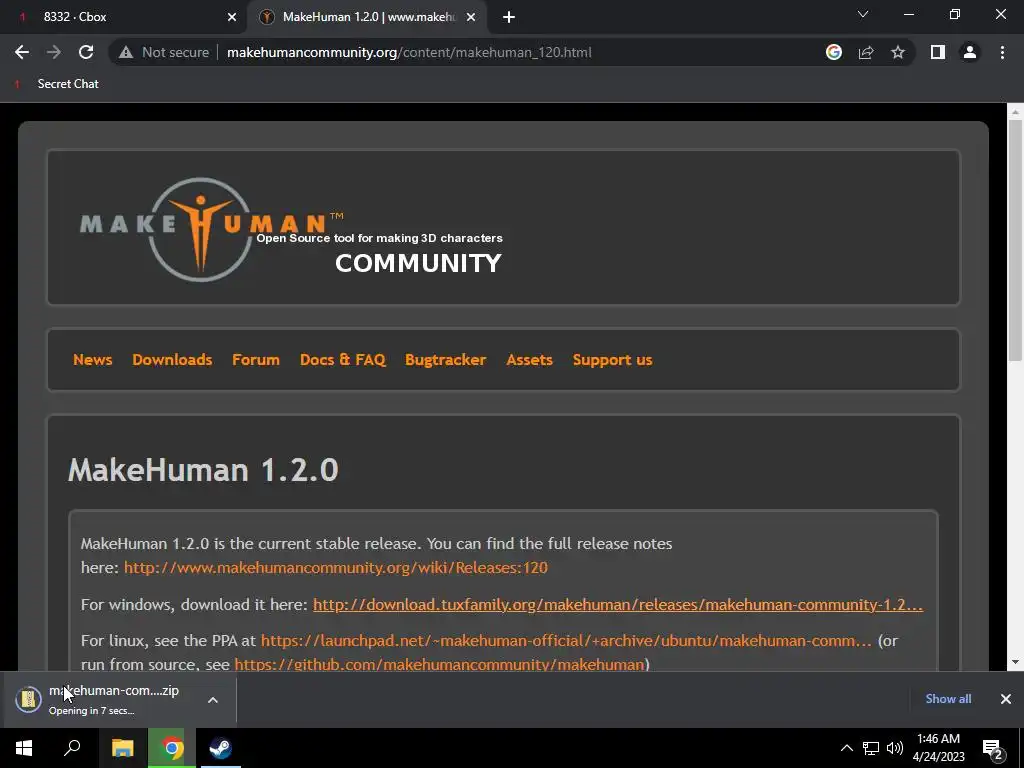The width and height of the screenshot is (1024, 768).
Task: Click the Chrome taskbar icon
Action: click(x=172, y=748)
